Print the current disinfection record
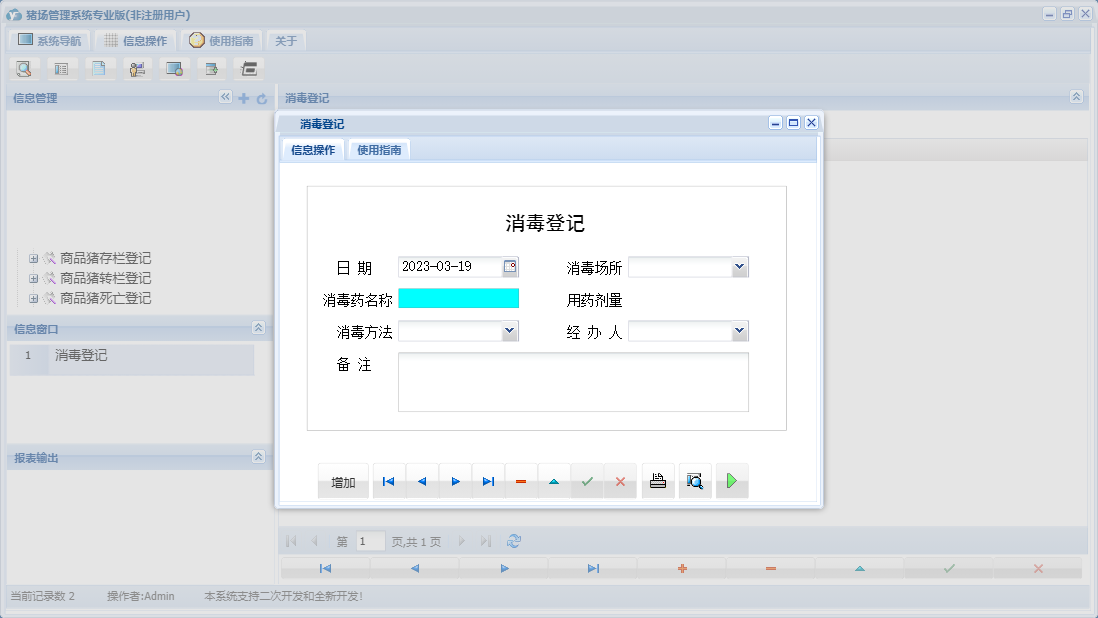This screenshot has height=618, width=1098. pos(657,481)
